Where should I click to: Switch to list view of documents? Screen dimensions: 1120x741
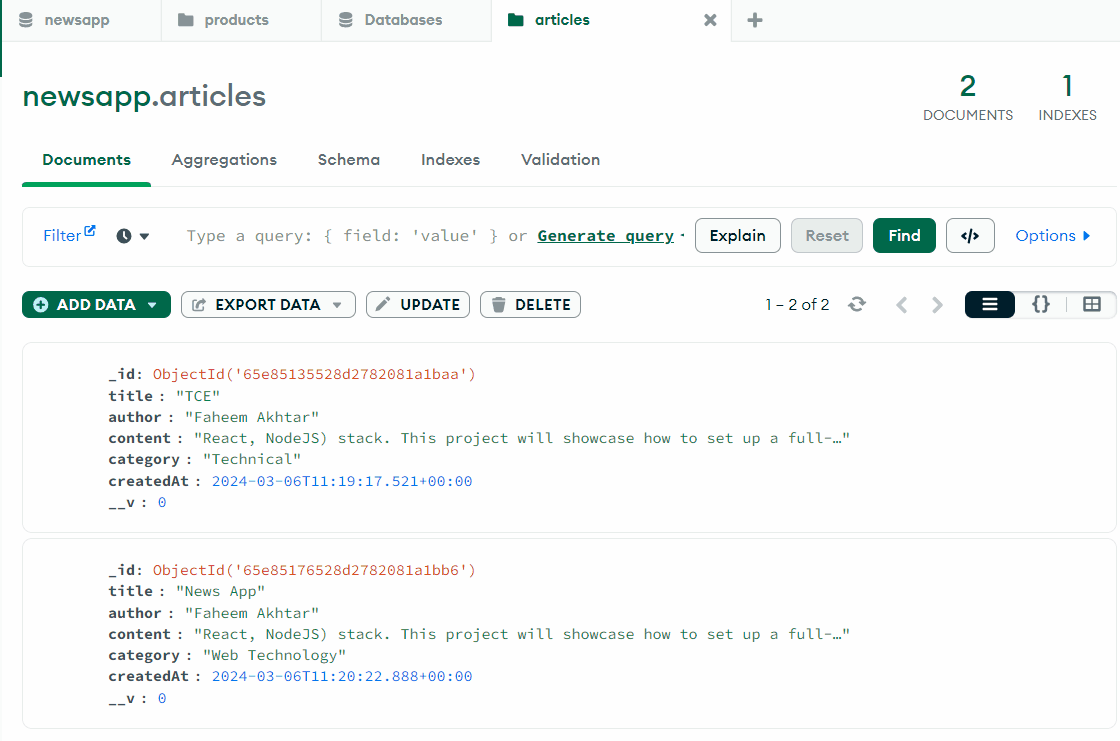(990, 305)
